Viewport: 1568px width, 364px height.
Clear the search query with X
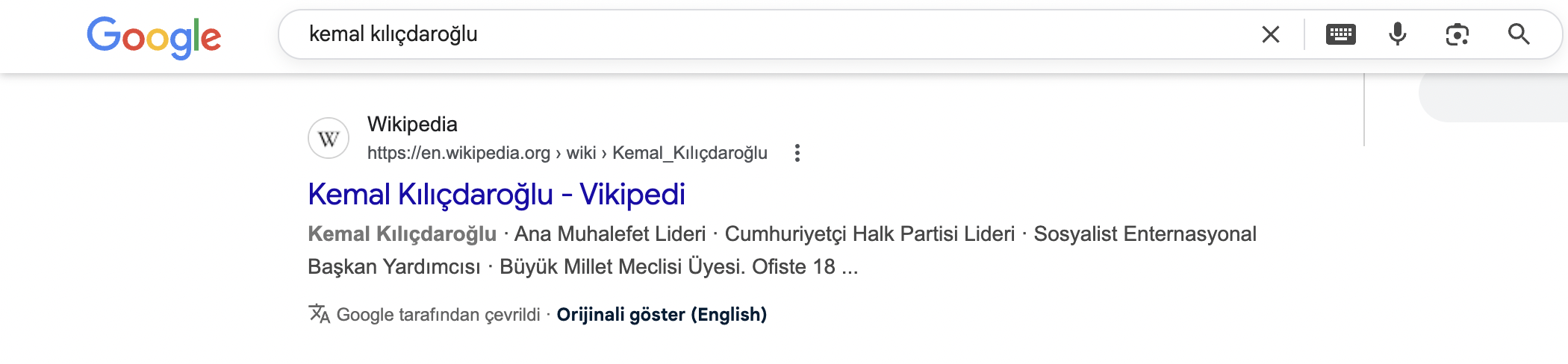pos(1270,34)
